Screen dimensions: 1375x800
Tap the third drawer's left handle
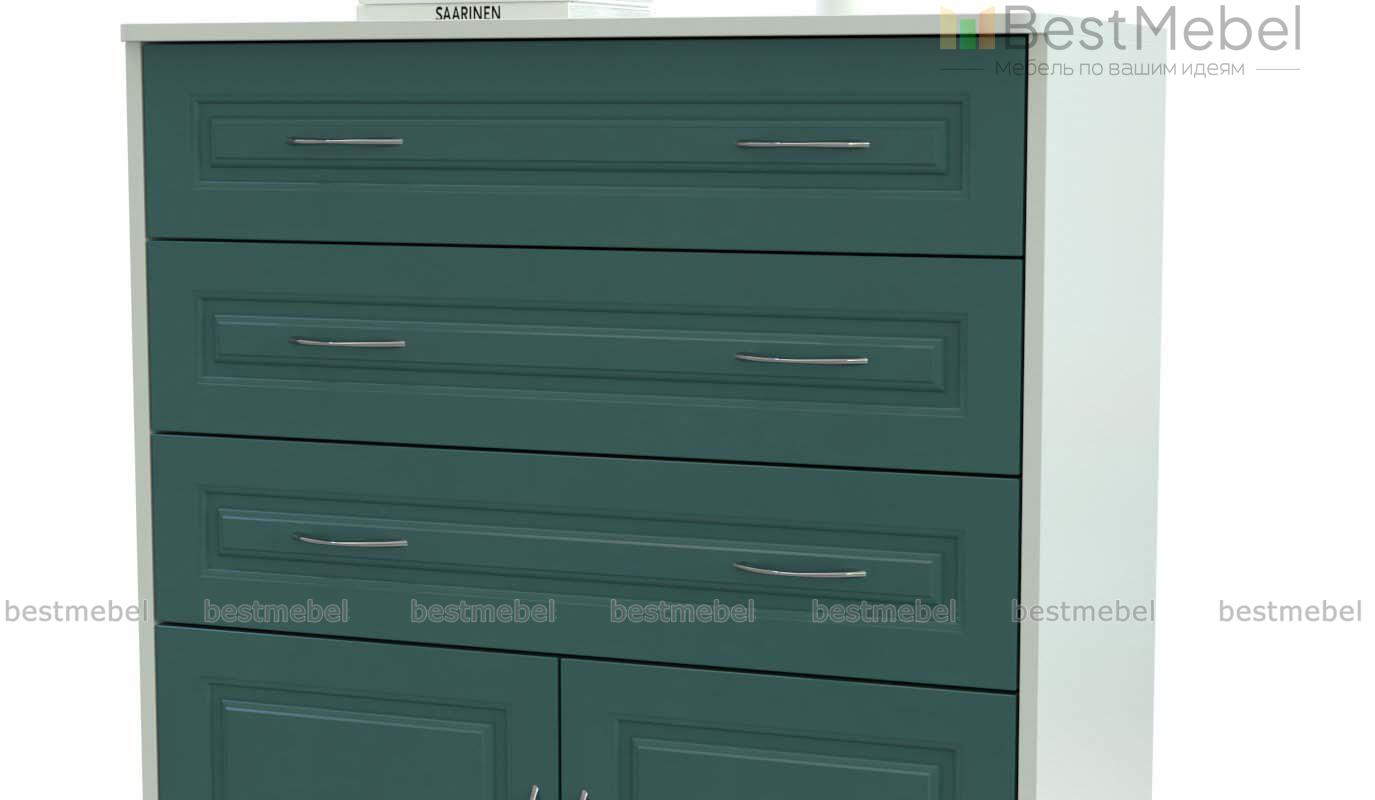click(x=351, y=542)
